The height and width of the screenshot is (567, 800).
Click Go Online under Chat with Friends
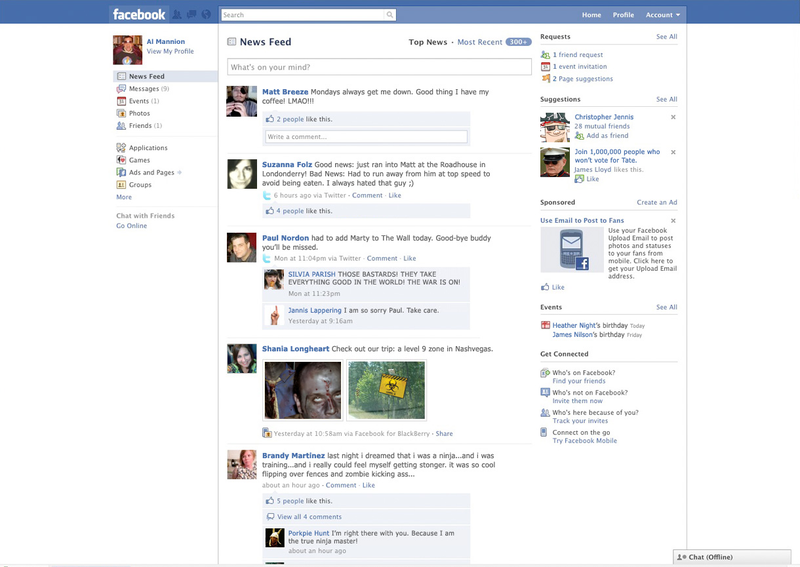pos(132,226)
